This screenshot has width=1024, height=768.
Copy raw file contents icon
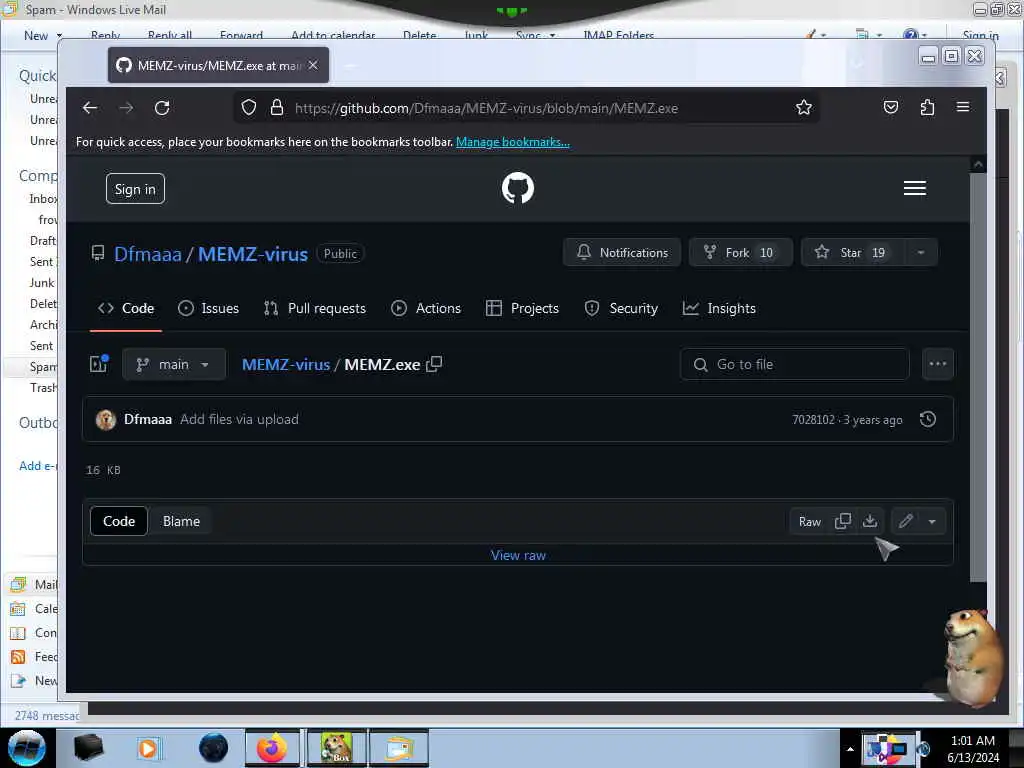842,521
